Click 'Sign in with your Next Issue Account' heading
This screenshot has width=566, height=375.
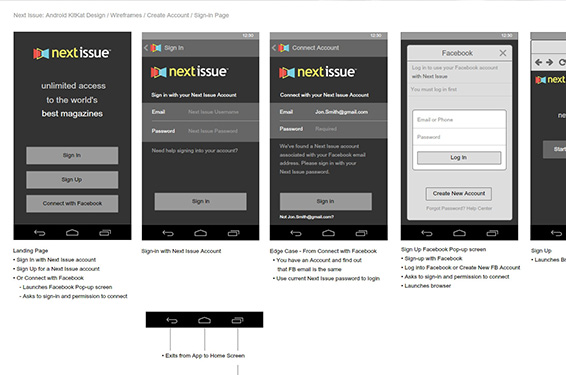click(194, 95)
